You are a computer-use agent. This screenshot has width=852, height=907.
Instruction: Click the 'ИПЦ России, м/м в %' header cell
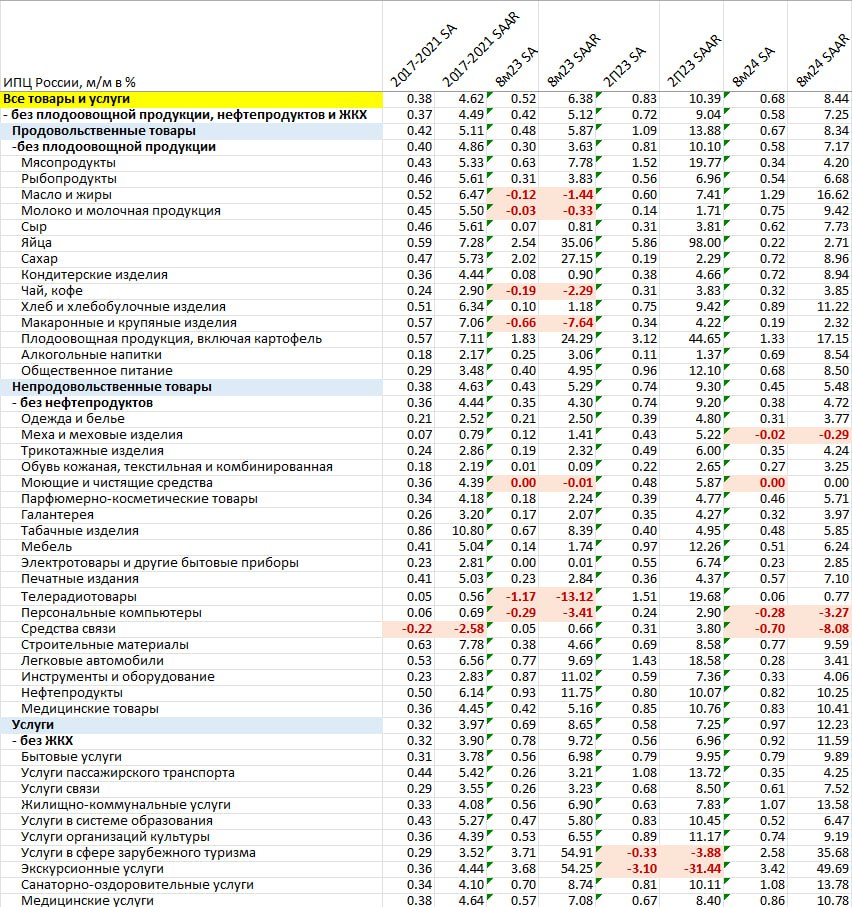[70, 82]
